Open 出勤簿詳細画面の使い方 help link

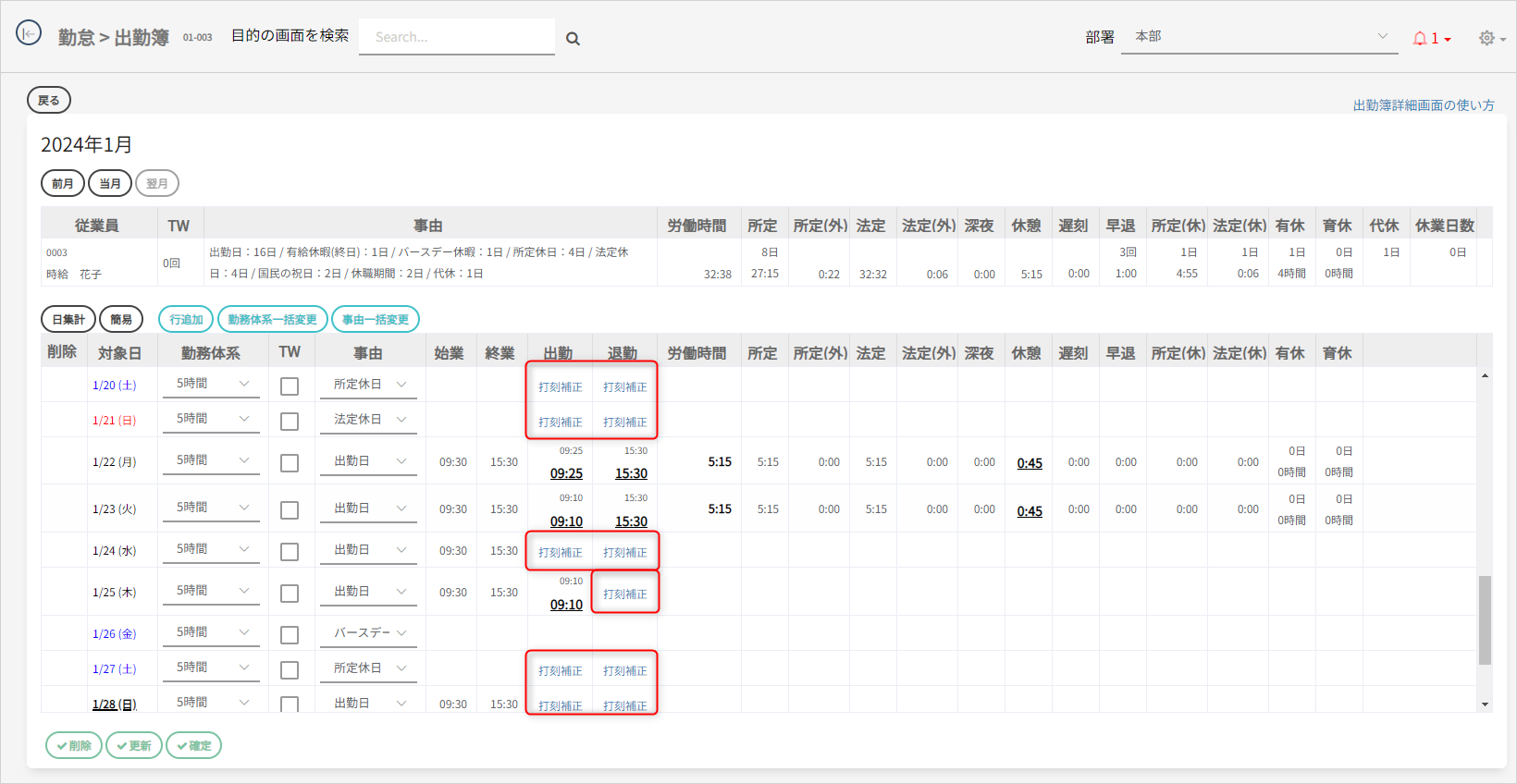coord(1423,105)
